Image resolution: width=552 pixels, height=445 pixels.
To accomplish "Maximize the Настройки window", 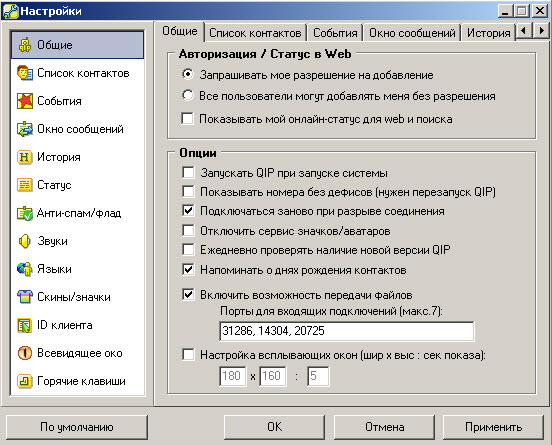I will tap(522, 11).
